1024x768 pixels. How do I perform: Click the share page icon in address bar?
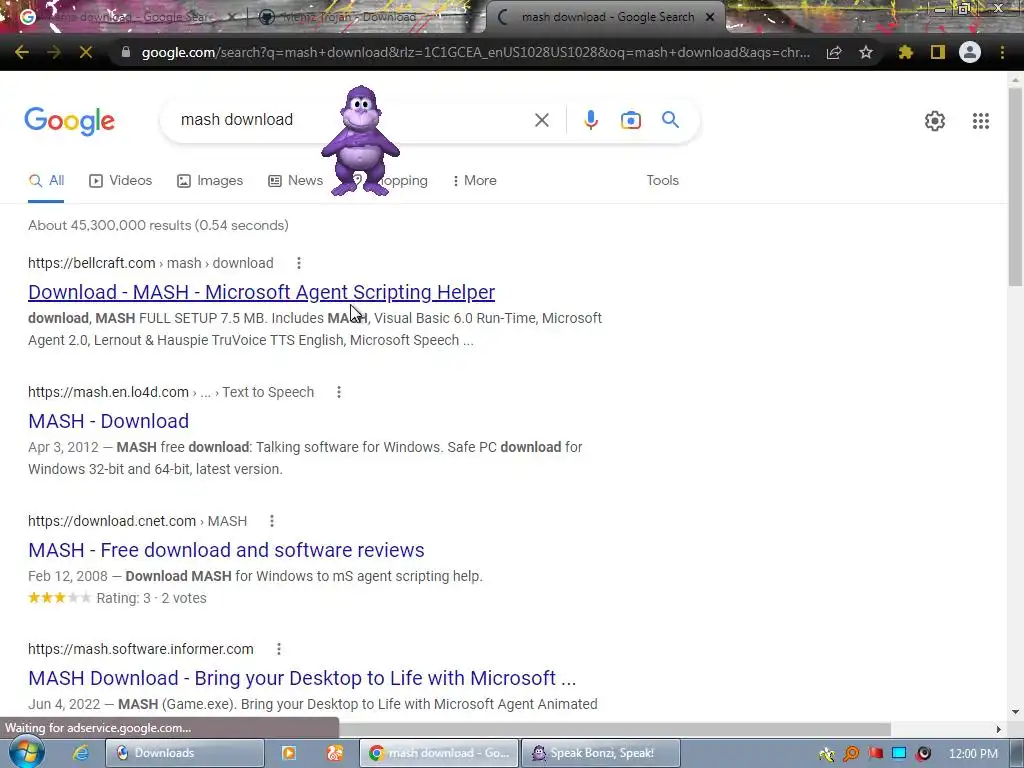coord(834,52)
